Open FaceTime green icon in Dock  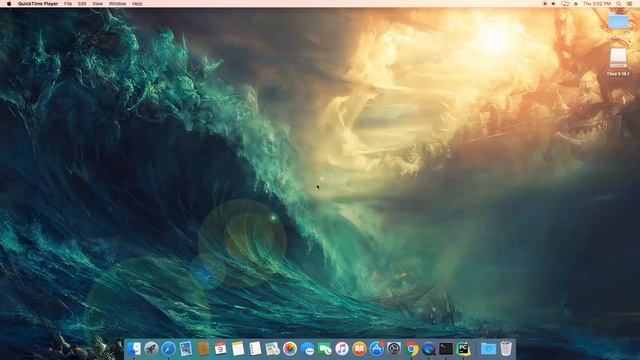(x=324, y=349)
